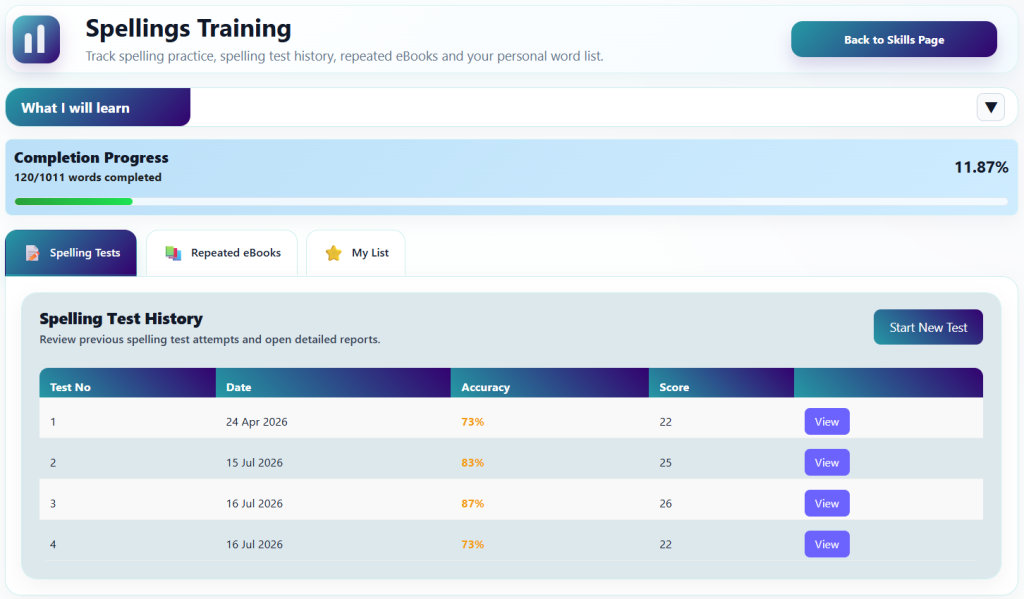Screen dimensions: 1024x599
Task: Click the 11.87% completion percentage
Action: click(981, 167)
